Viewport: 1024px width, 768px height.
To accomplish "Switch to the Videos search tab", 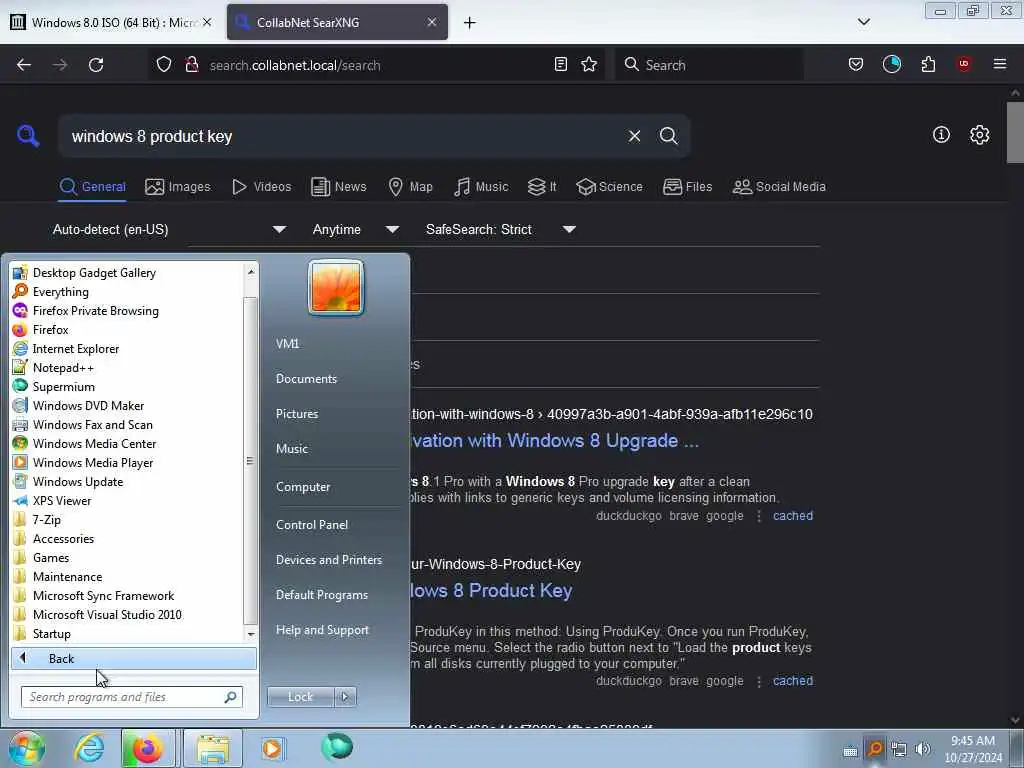I will tap(261, 187).
